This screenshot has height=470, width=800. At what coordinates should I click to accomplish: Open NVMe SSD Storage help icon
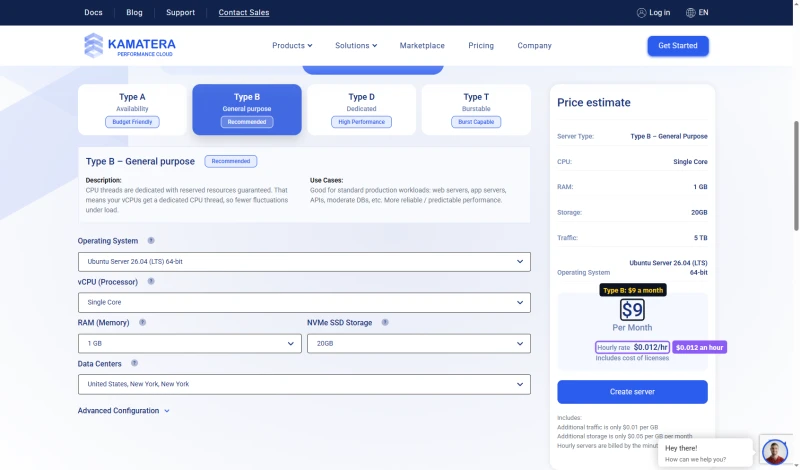click(385, 323)
